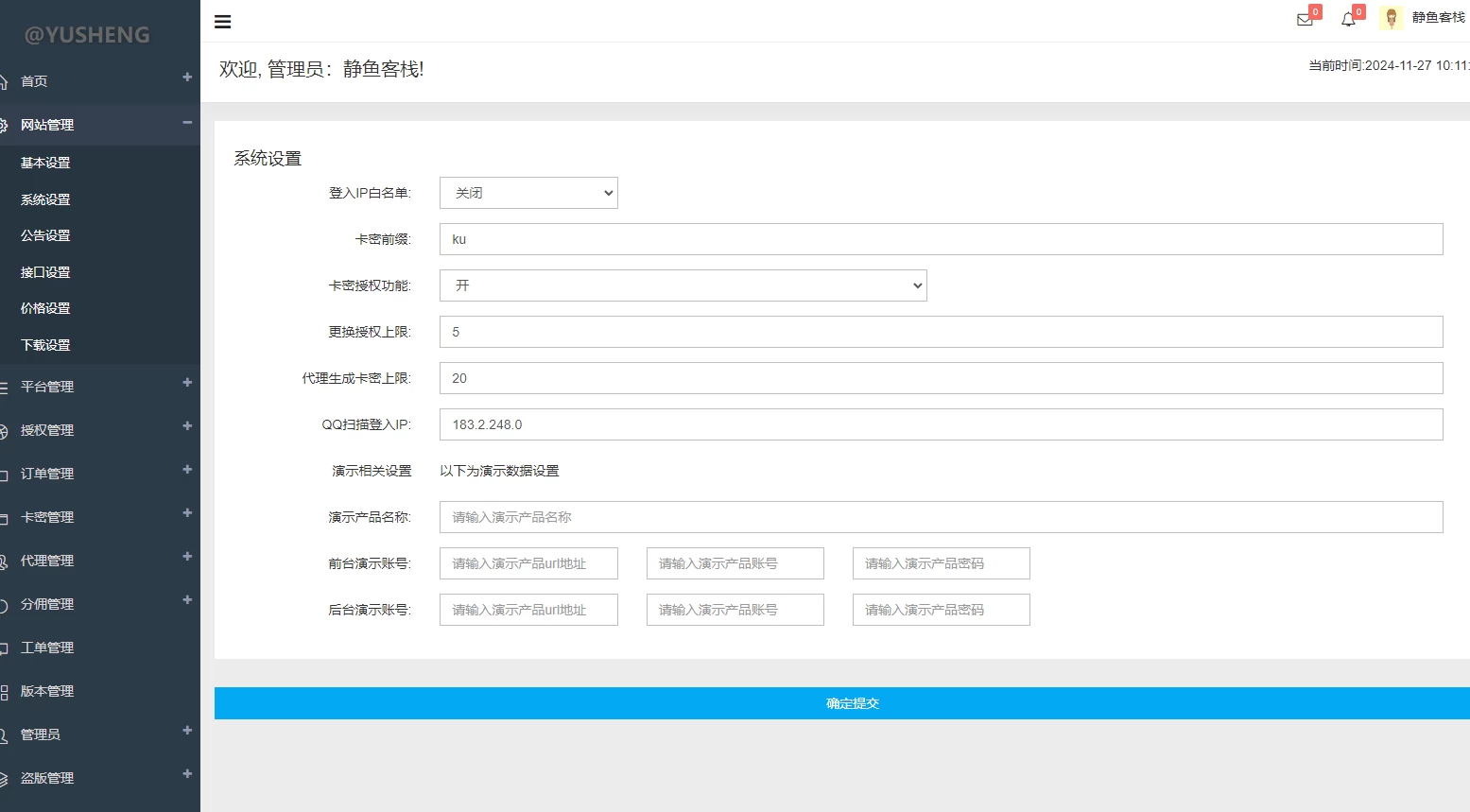Click the 演示产品名称 text field
The width and height of the screenshot is (1470, 812).
(x=941, y=517)
